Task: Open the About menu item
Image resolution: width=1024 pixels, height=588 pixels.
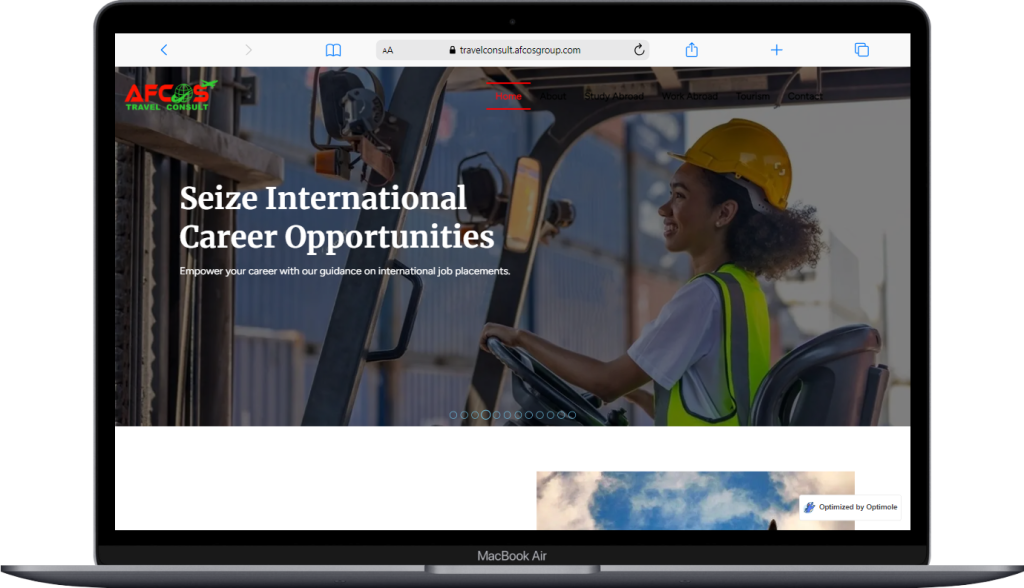Action: point(553,96)
